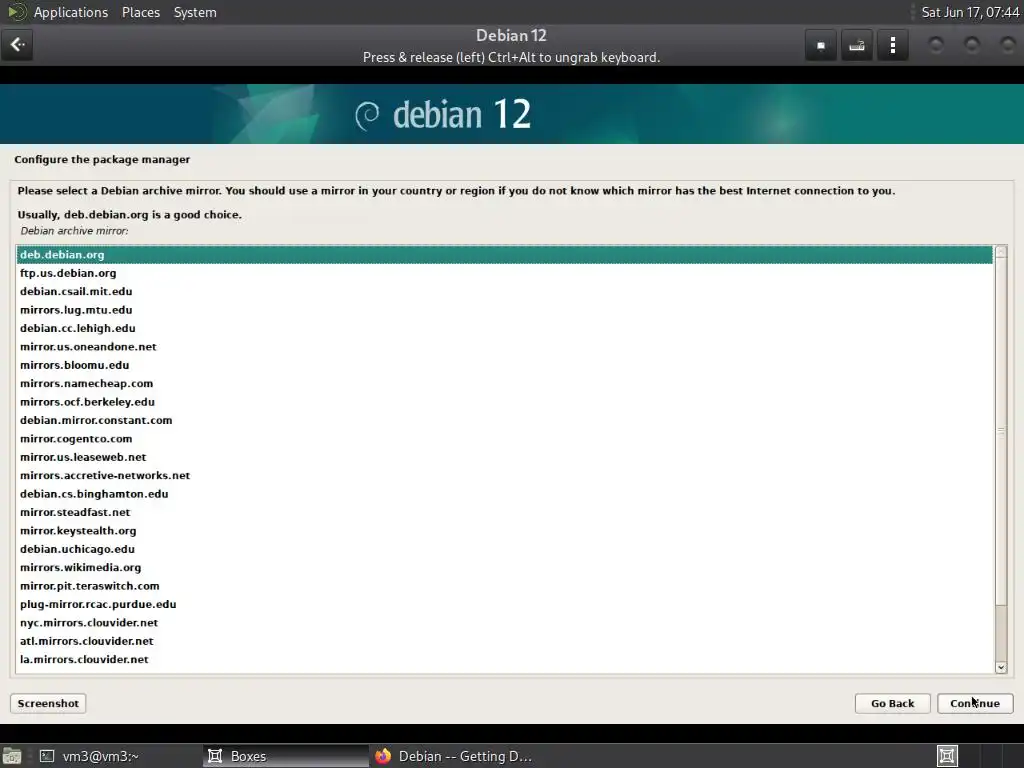Select mirrors.bloomu.edu mirror
Viewport: 1024px width, 768px height.
click(504, 365)
